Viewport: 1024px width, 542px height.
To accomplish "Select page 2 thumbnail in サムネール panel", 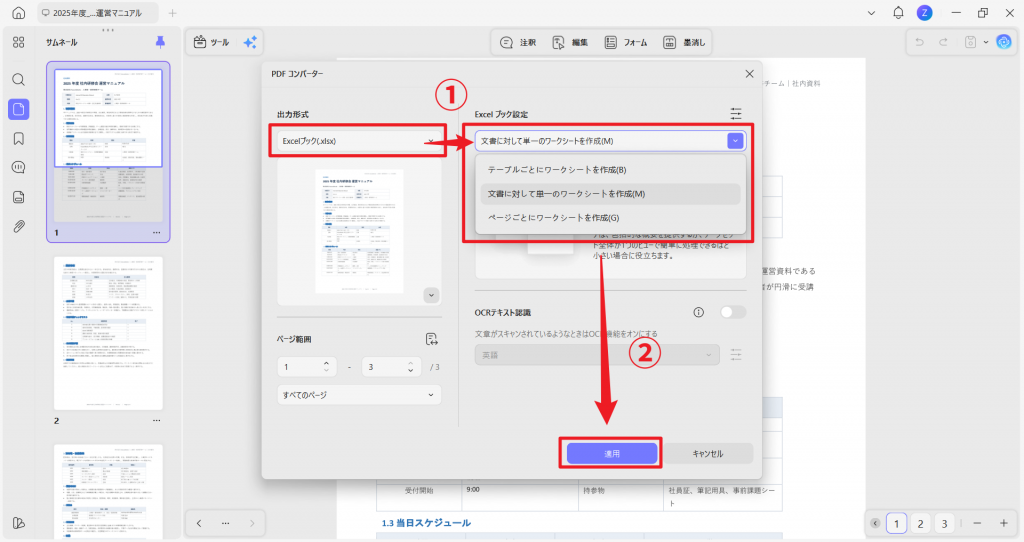I will [108, 333].
